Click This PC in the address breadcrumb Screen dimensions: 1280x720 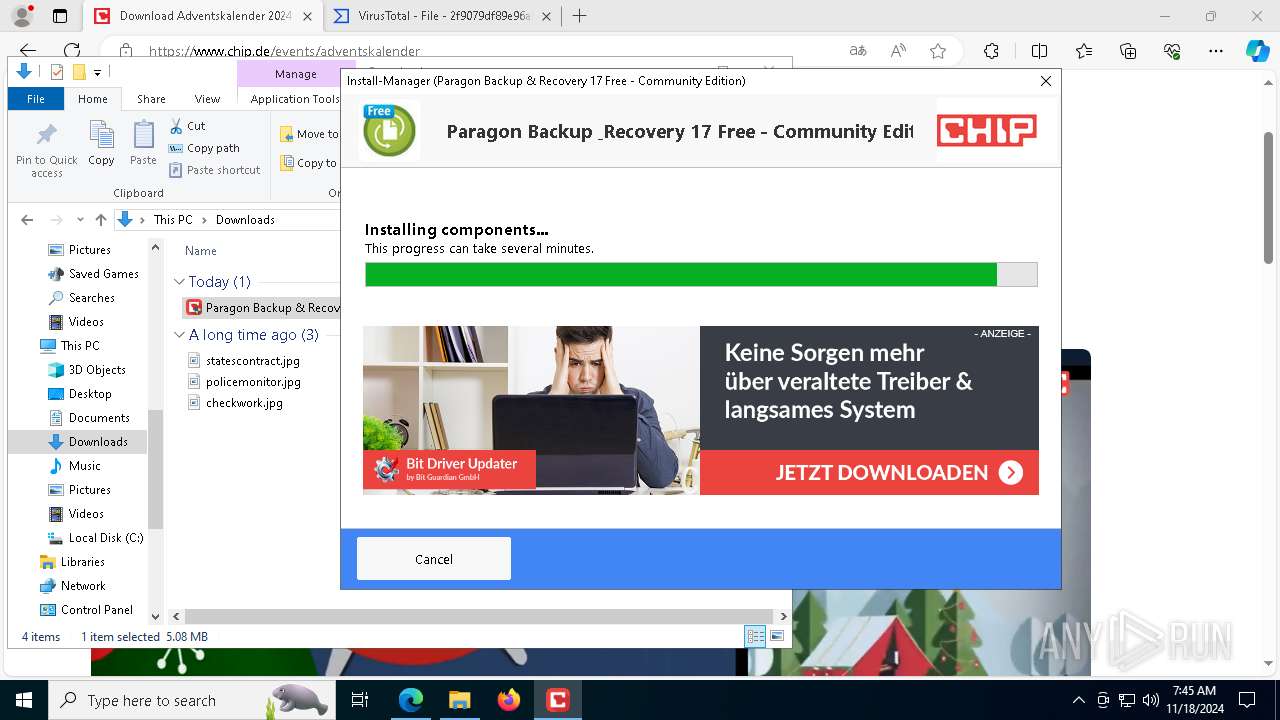(x=172, y=220)
